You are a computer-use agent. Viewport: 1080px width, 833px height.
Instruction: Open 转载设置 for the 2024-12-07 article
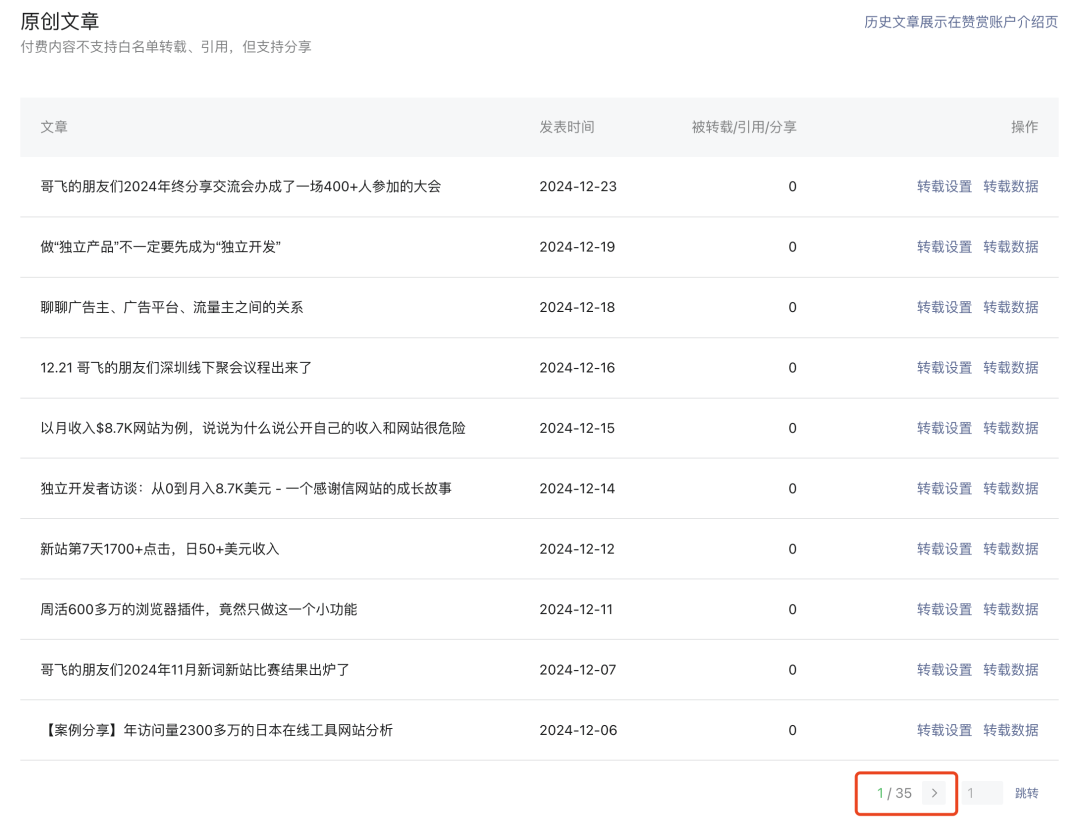944,670
